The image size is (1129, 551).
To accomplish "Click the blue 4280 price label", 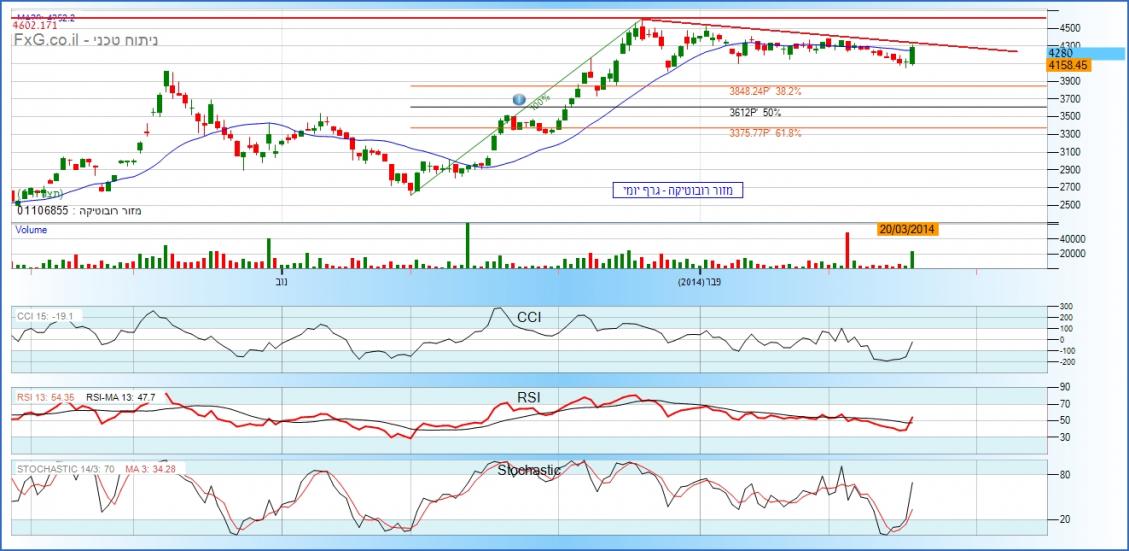I will click(x=1060, y=52).
